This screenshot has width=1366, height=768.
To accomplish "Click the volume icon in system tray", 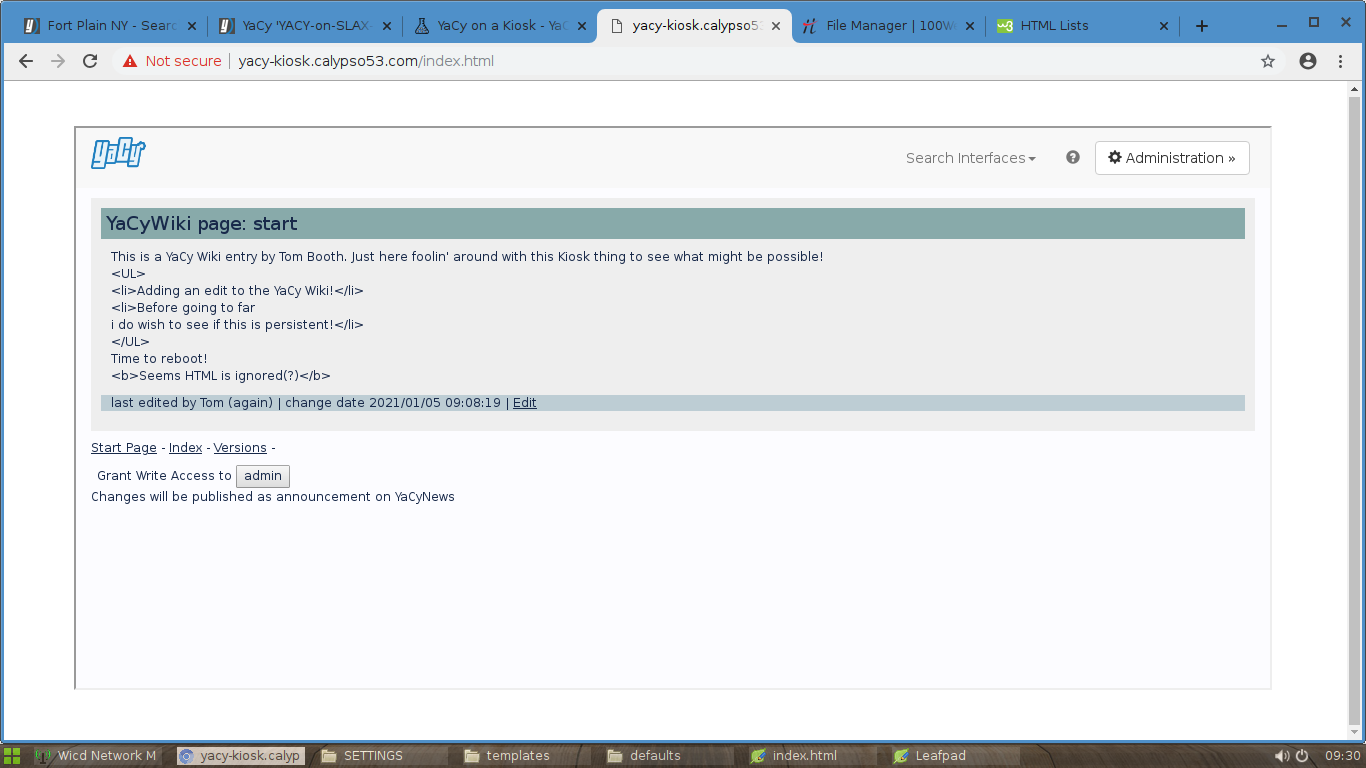I will [1282, 756].
